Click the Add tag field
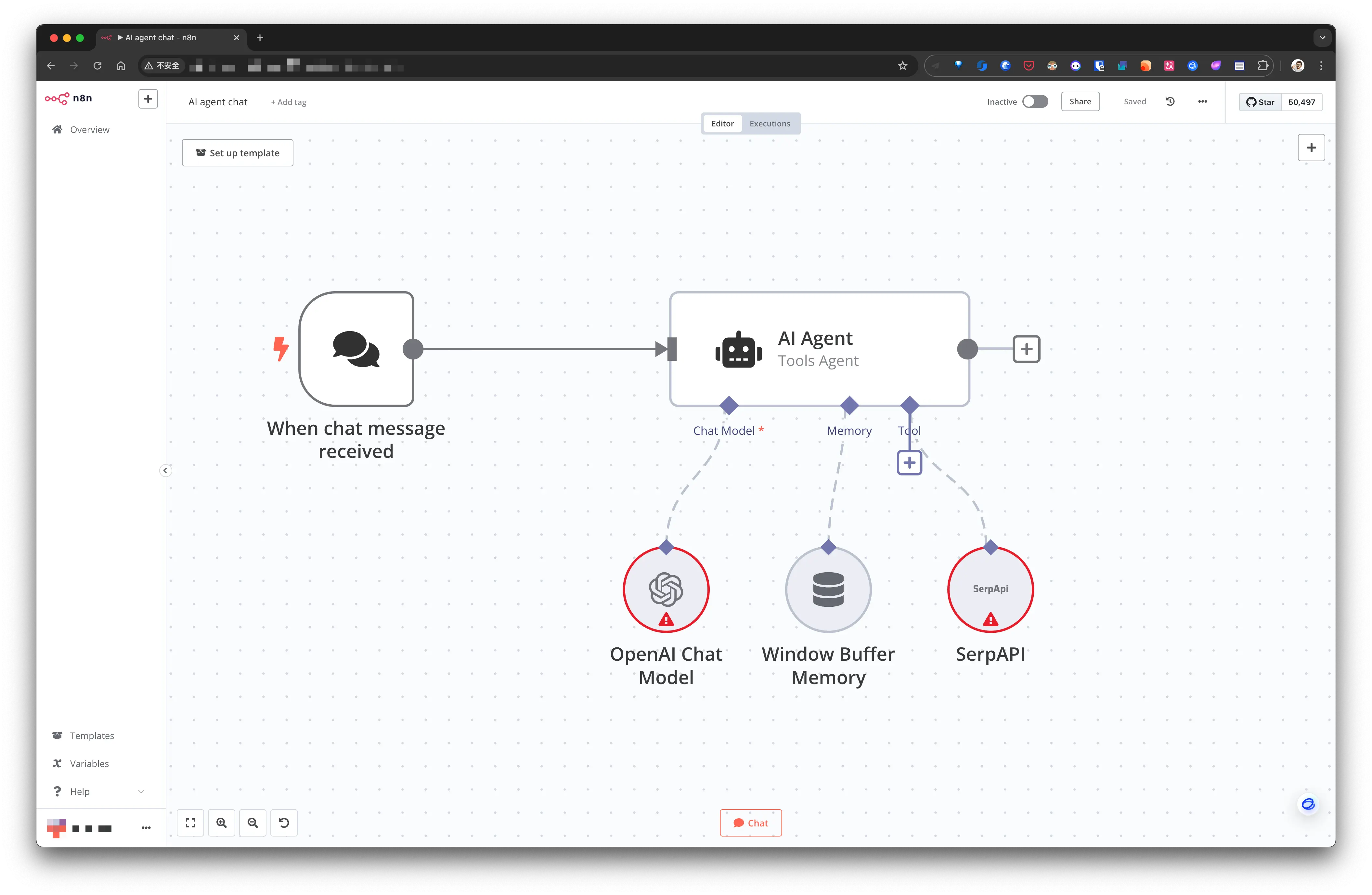 point(289,102)
